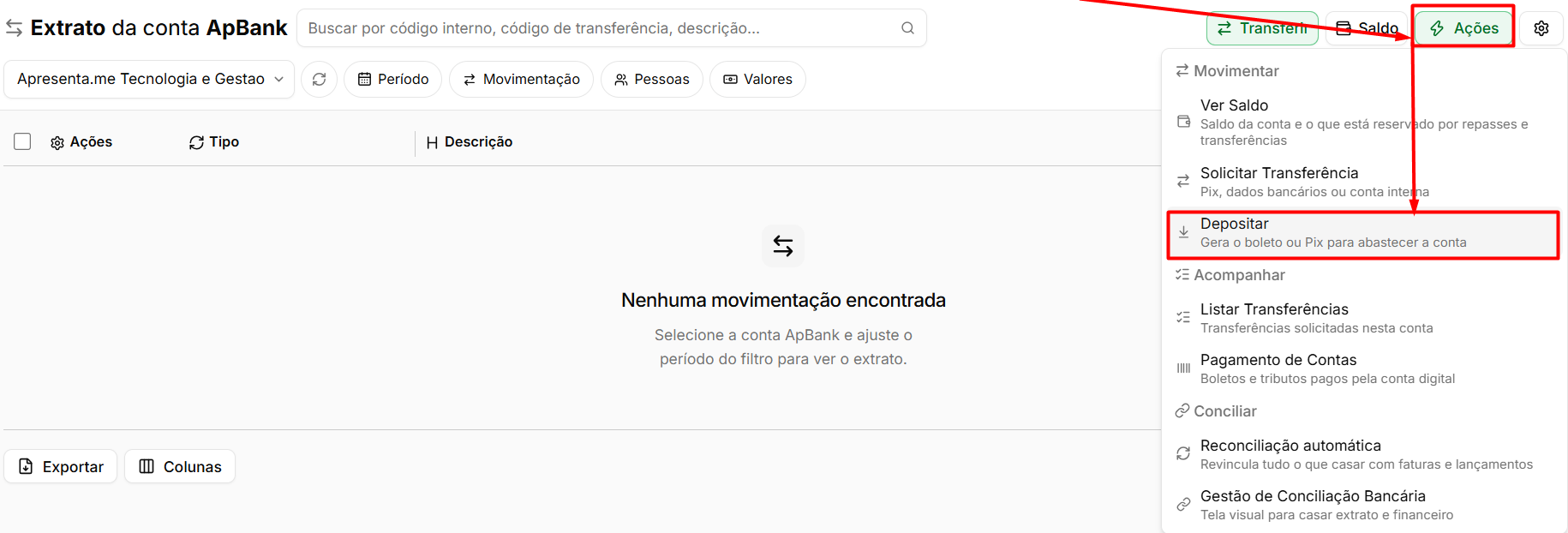Run Reconciliação automática from the menu

click(x=1363, y=454)
